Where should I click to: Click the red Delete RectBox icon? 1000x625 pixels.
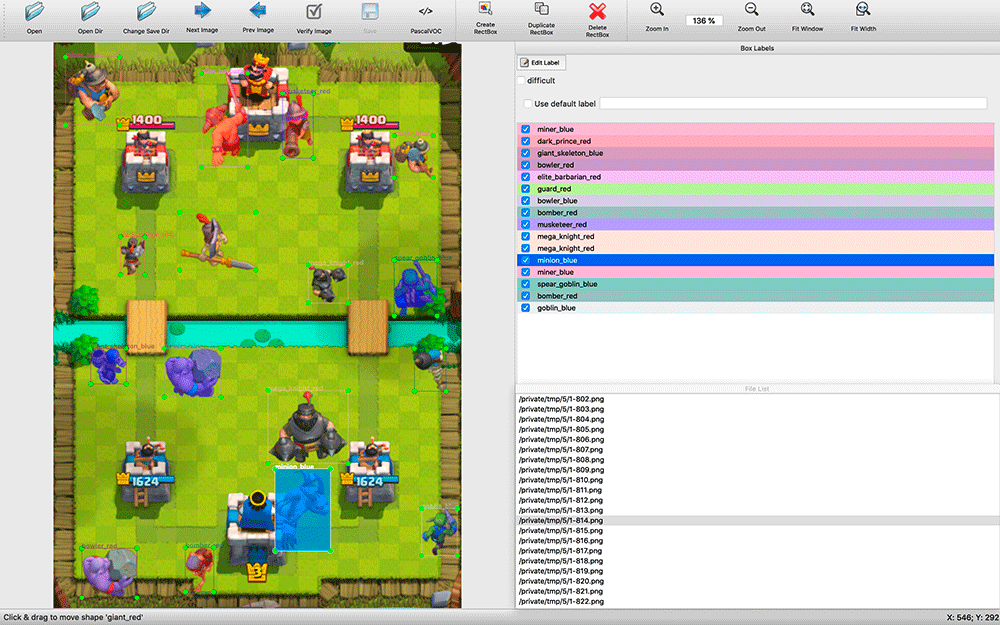point(598,11)
